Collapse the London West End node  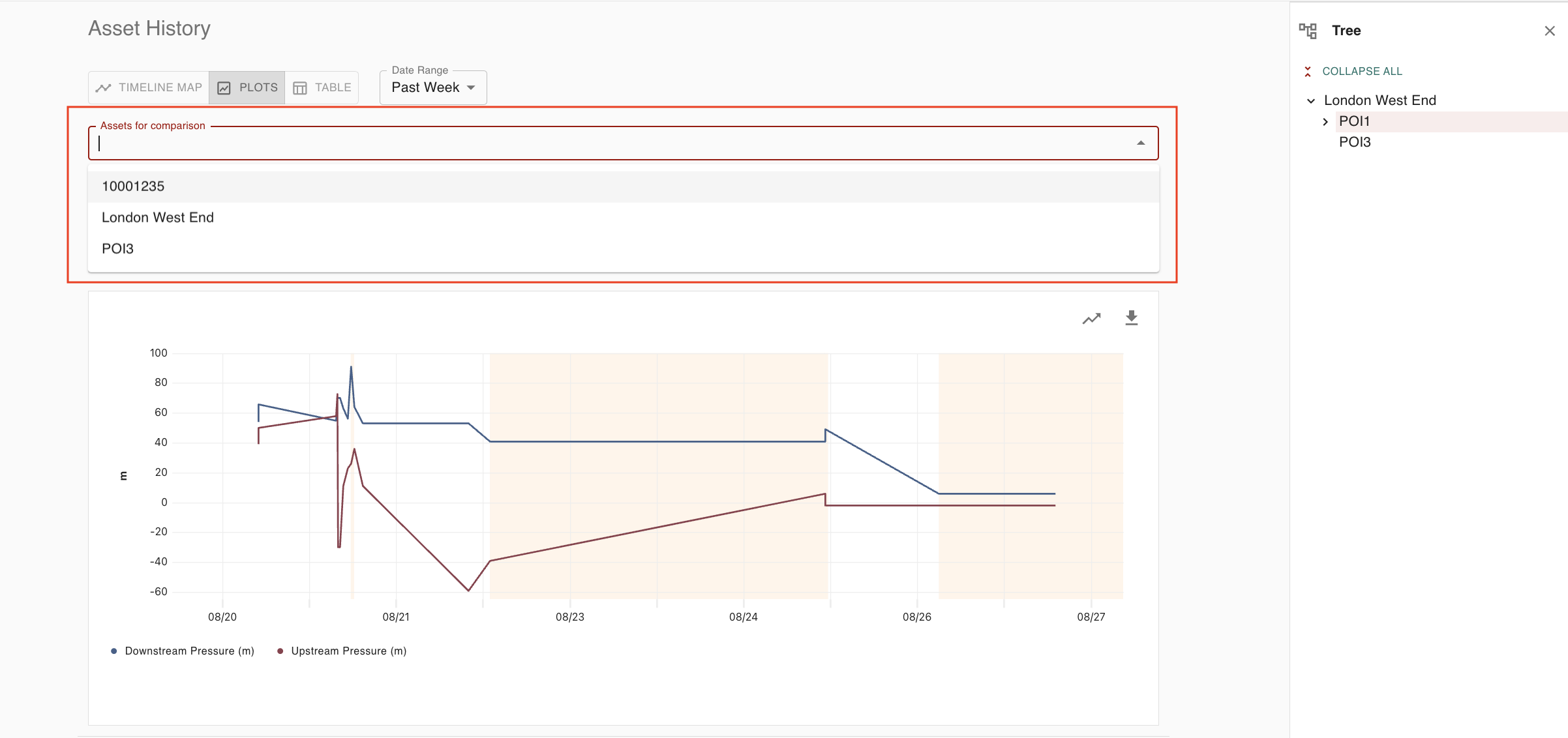[x=1311, y=101]
